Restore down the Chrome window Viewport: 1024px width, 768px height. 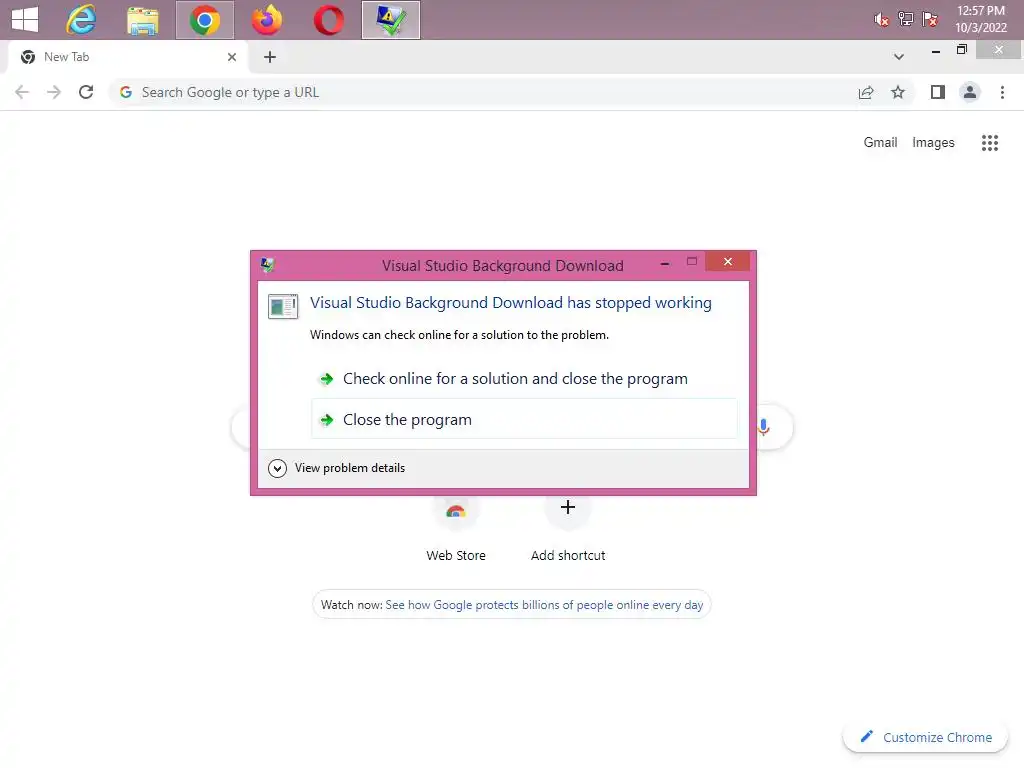pyautogui.click(x=961, y=50)
